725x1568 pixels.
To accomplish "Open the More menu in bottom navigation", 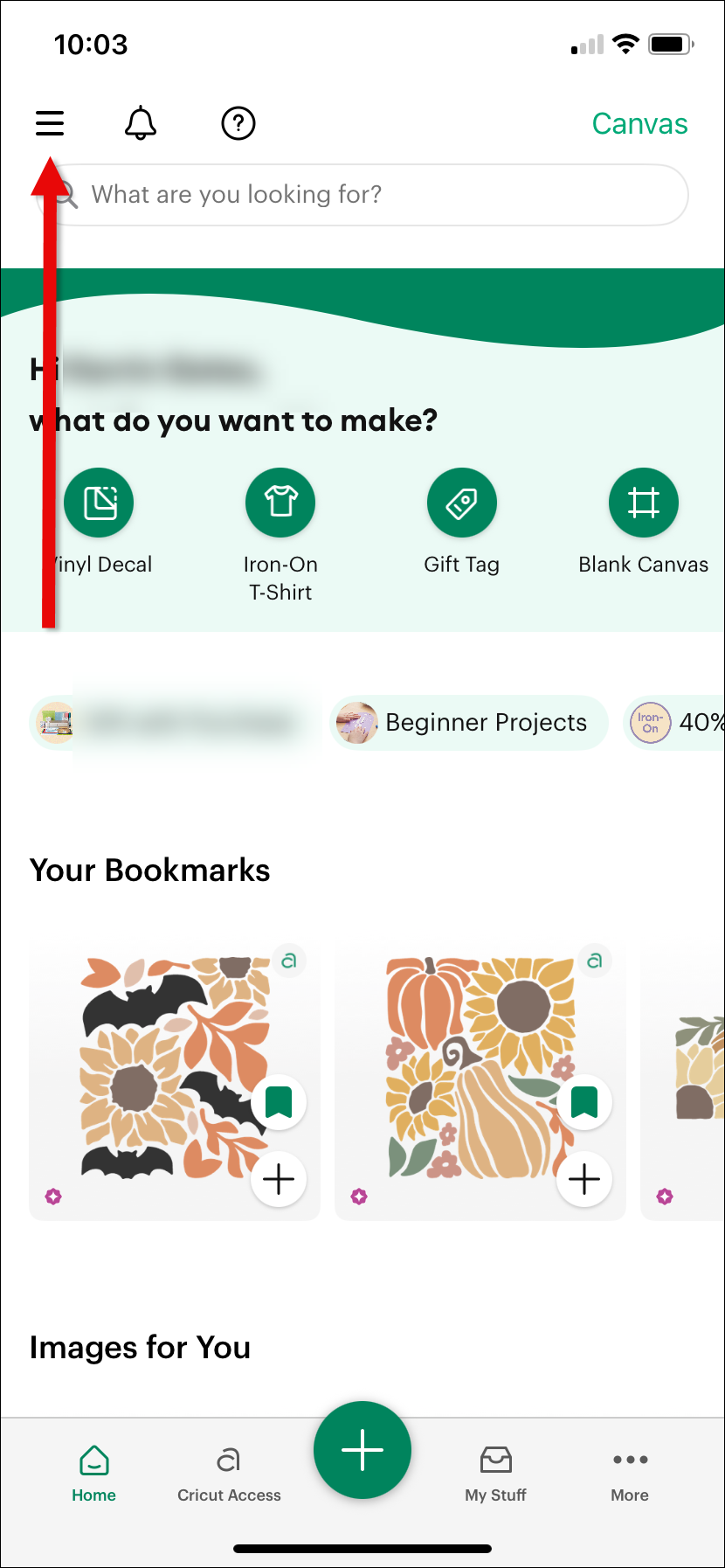I will (x=630, y=1473).
